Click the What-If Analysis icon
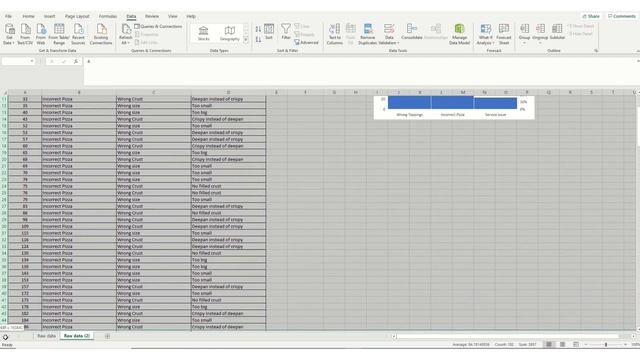Viewport: 640px width, 360px height. (485, 29)
